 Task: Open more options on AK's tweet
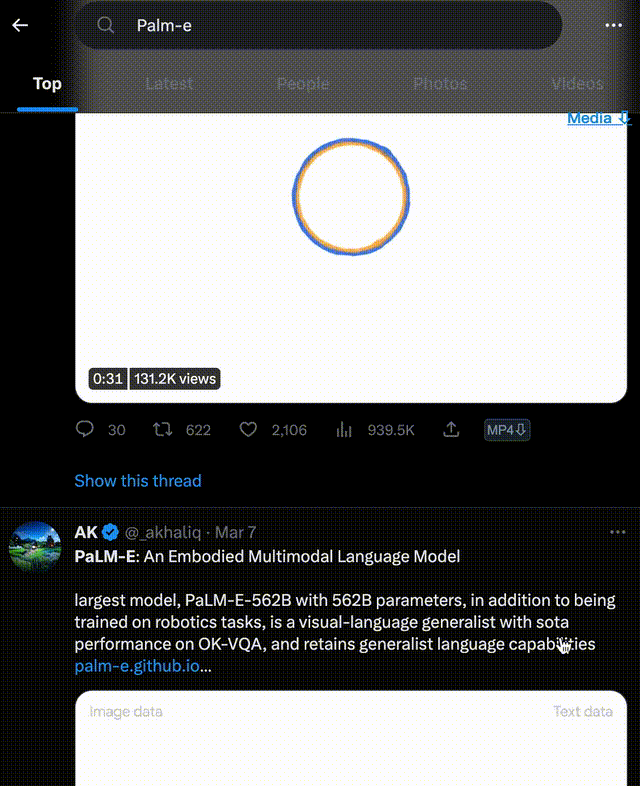pos(613,532)
